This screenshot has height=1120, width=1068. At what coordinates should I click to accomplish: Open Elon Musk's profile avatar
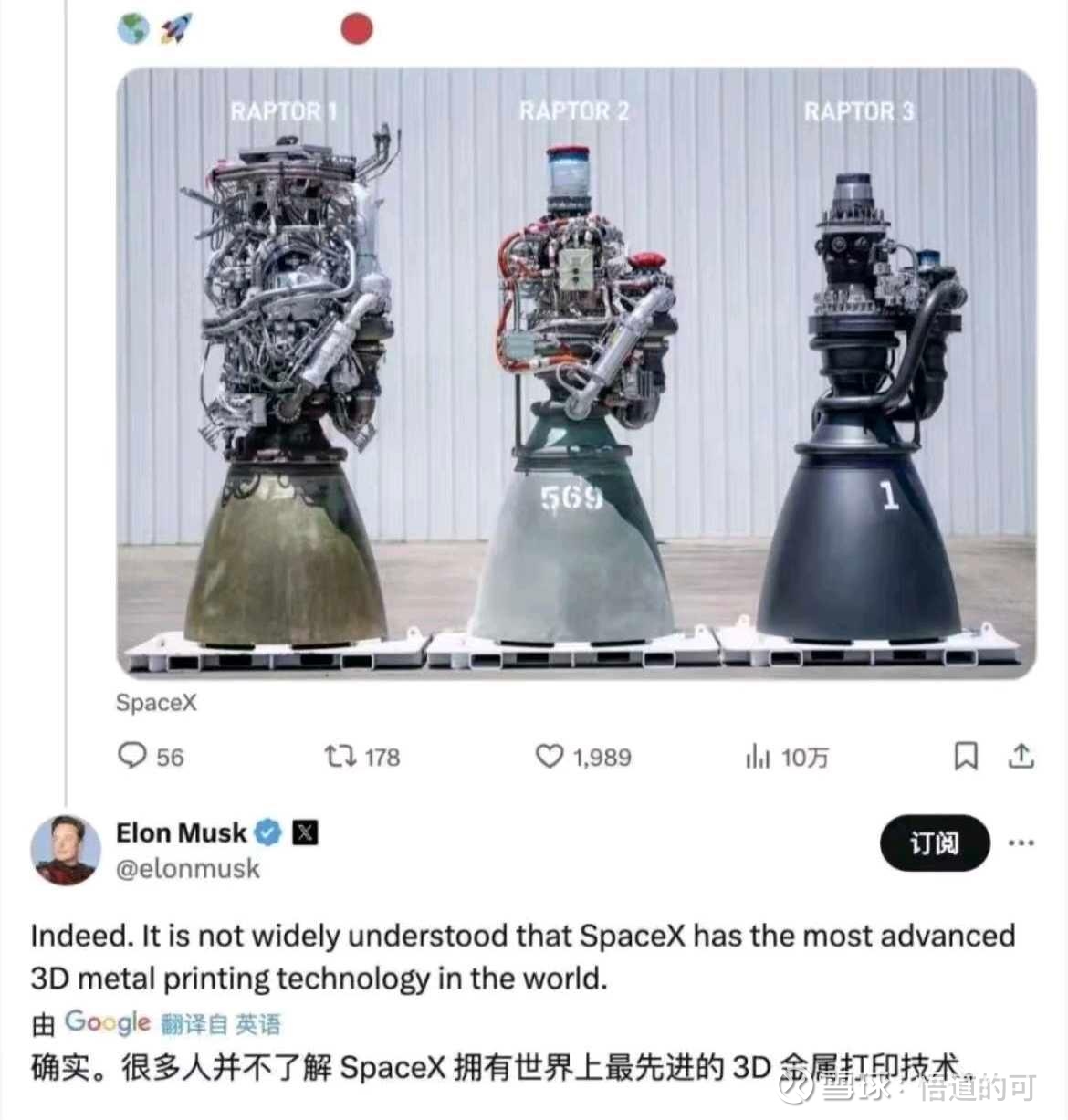point(66,850)
